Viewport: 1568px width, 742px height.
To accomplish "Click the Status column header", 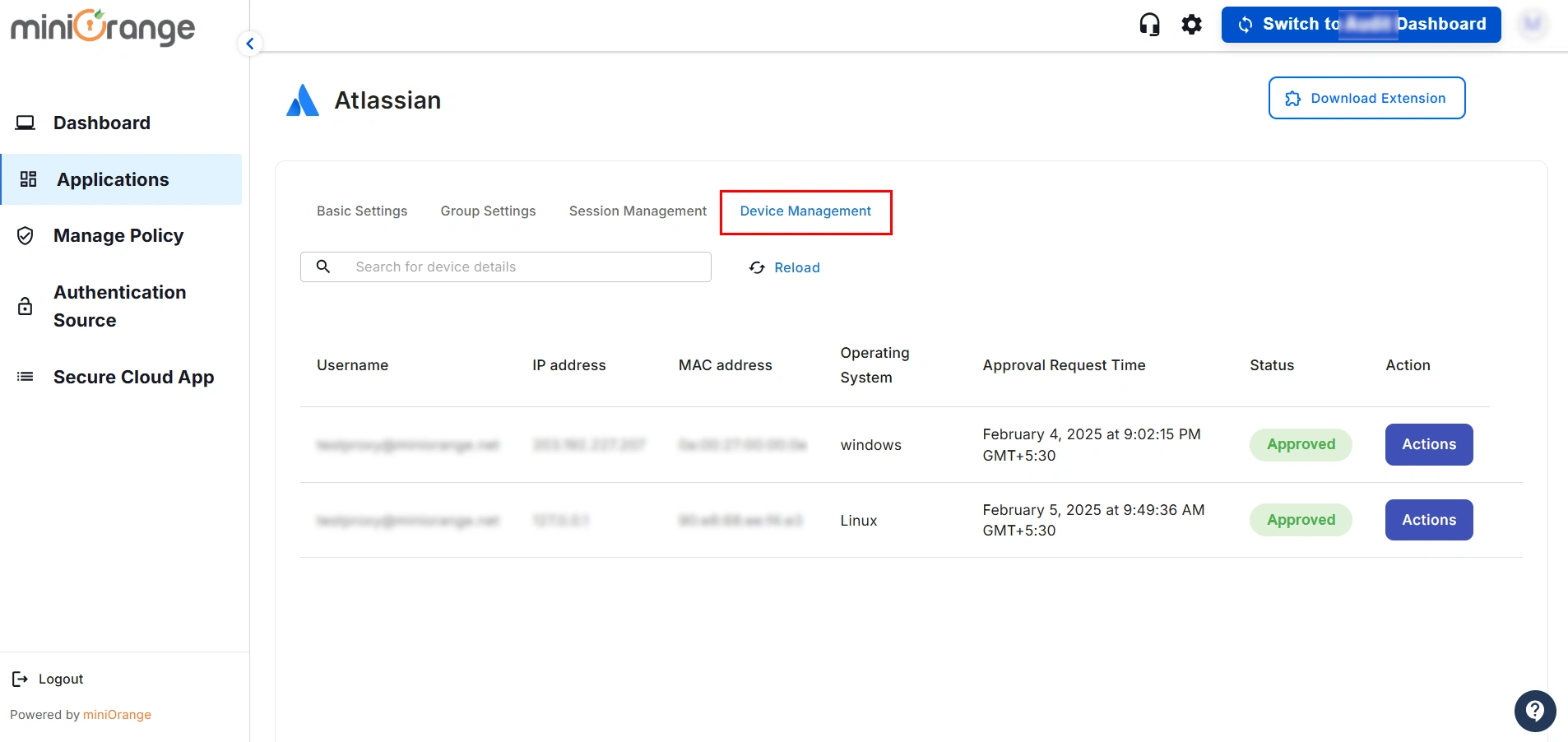I will pyautogui.click(x=1272, y=365).
